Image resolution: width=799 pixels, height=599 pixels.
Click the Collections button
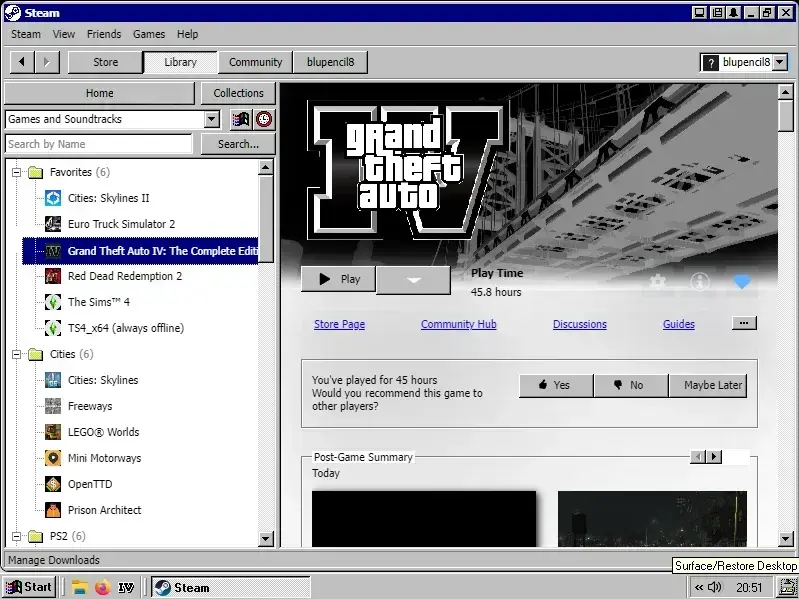(x=238, y=93)
